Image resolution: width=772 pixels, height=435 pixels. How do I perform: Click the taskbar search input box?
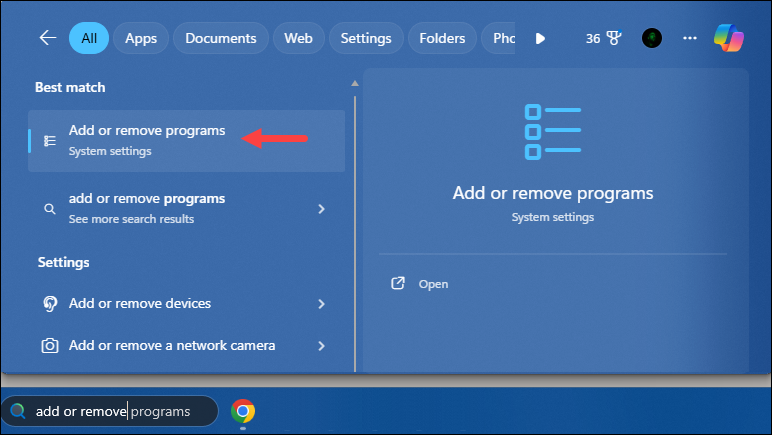(110, 411)
